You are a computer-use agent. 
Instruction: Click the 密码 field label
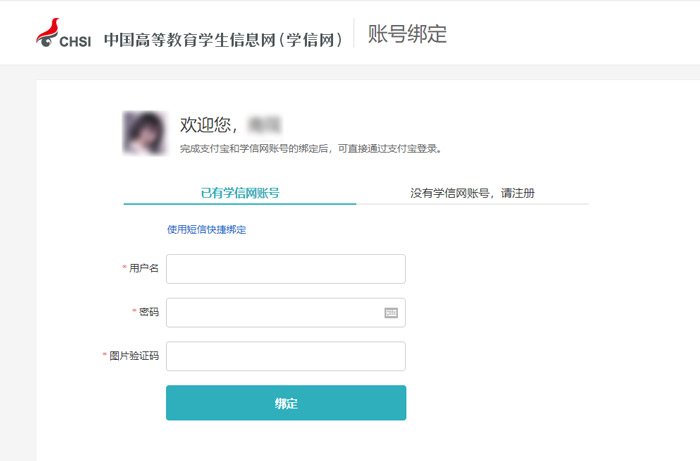(149, 312)
